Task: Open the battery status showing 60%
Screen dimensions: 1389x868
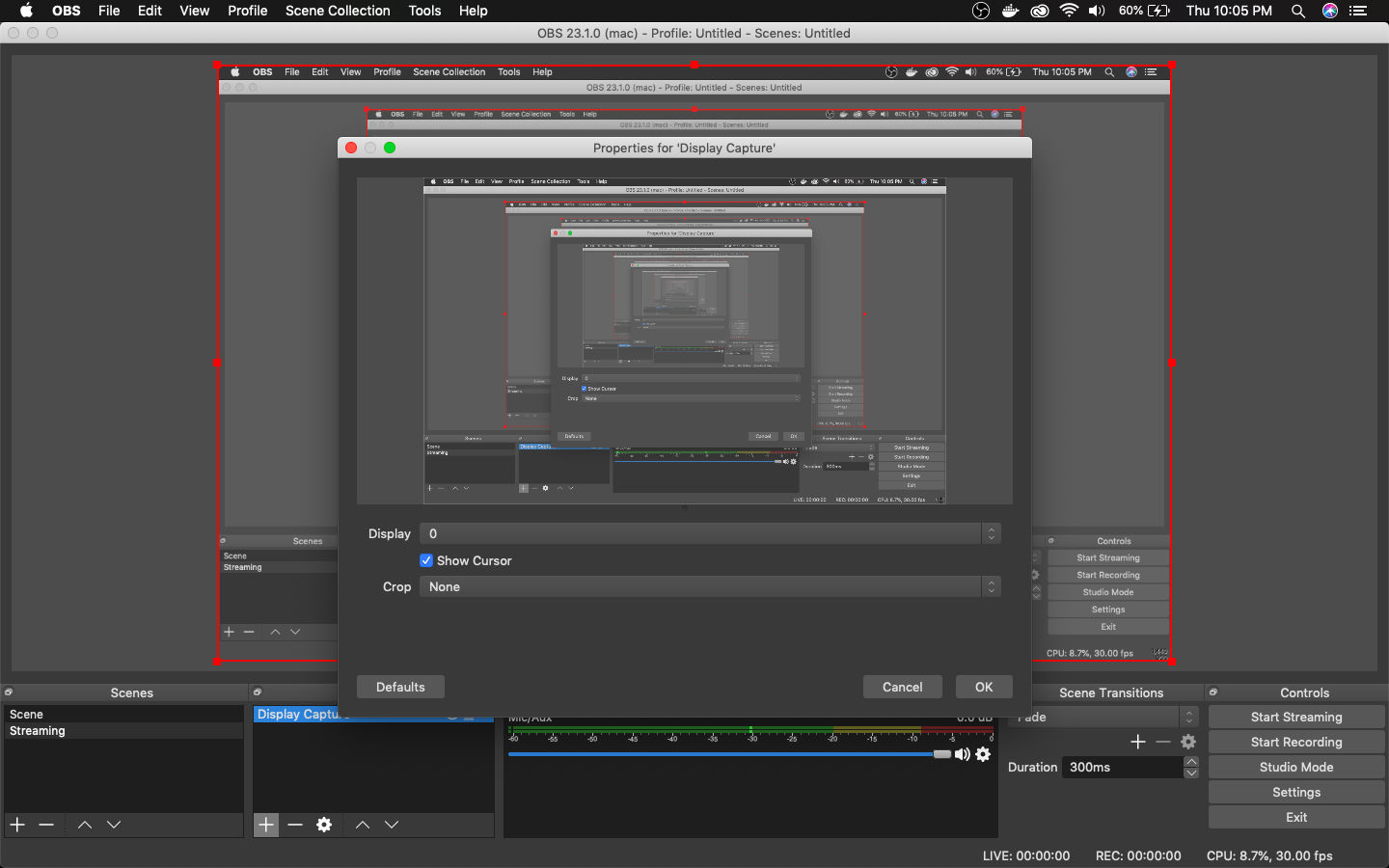Action: click(x=1144, y=11)
